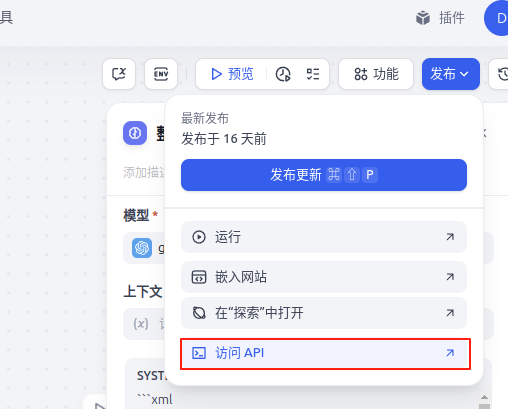The width and height of the screenshot is (508, 409).
Task: Click the 添加描述 description field
Action: [x=144, y=173]
